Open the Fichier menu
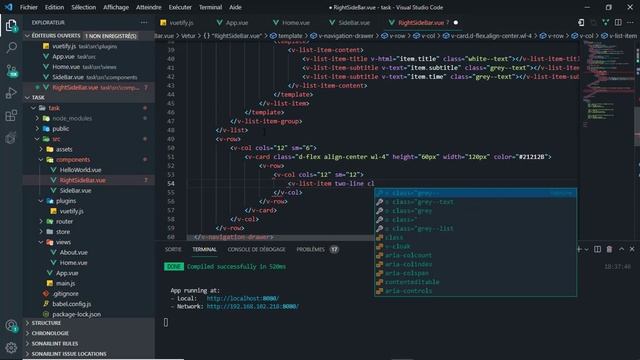This screenshot has width=640, height=360. 29,7
